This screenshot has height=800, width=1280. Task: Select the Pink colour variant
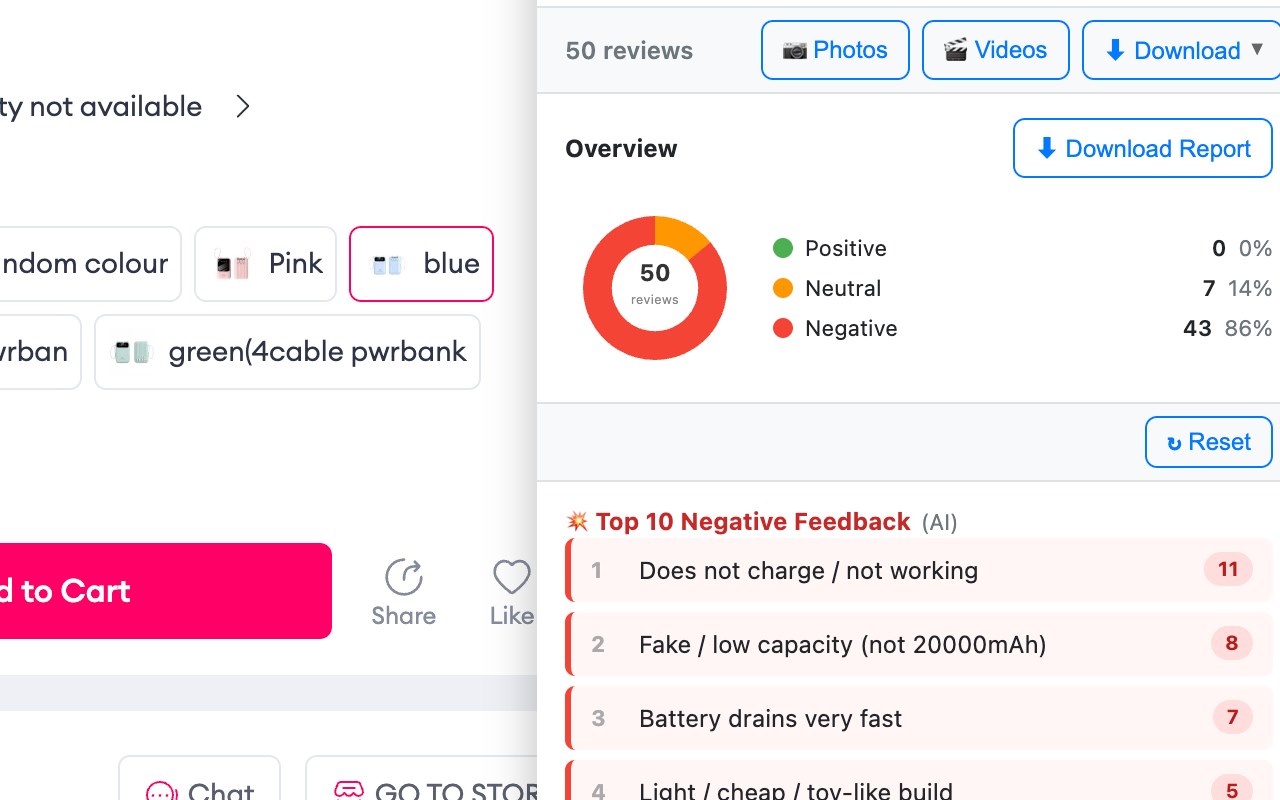pyautogui.click(x=265, y=264)
